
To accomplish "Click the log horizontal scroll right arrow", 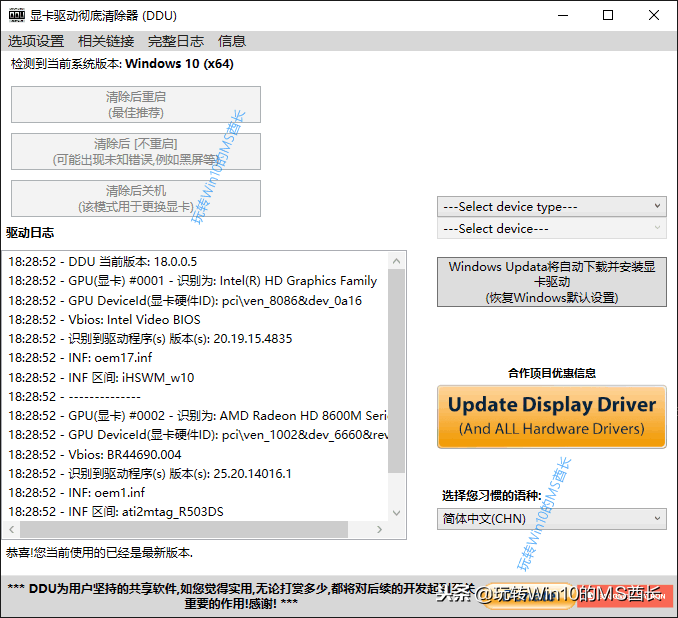I will [379, 529].
